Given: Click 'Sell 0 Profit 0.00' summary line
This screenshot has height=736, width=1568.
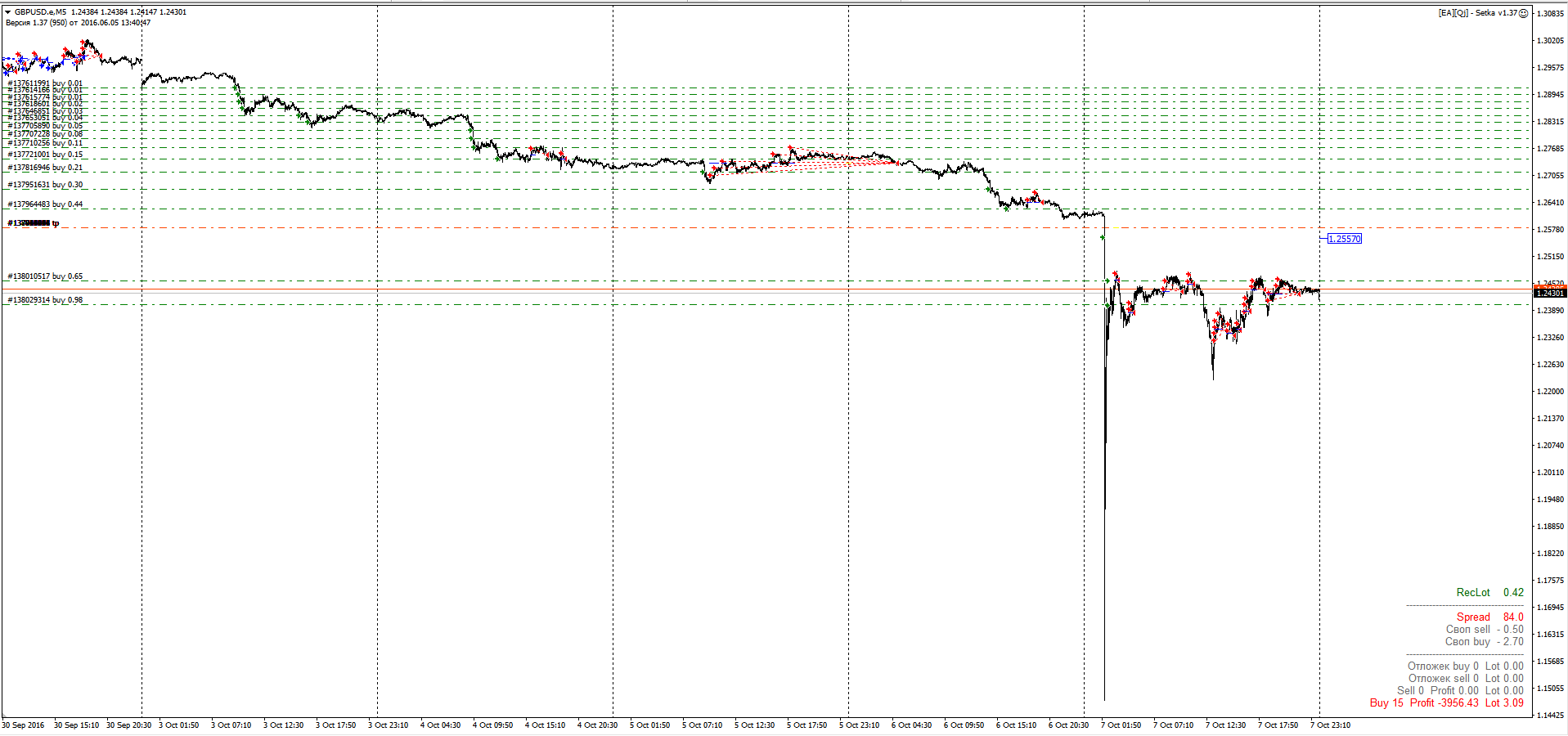Looking at the screenshot, I should pyautogui.click(x=1460, y=691).
